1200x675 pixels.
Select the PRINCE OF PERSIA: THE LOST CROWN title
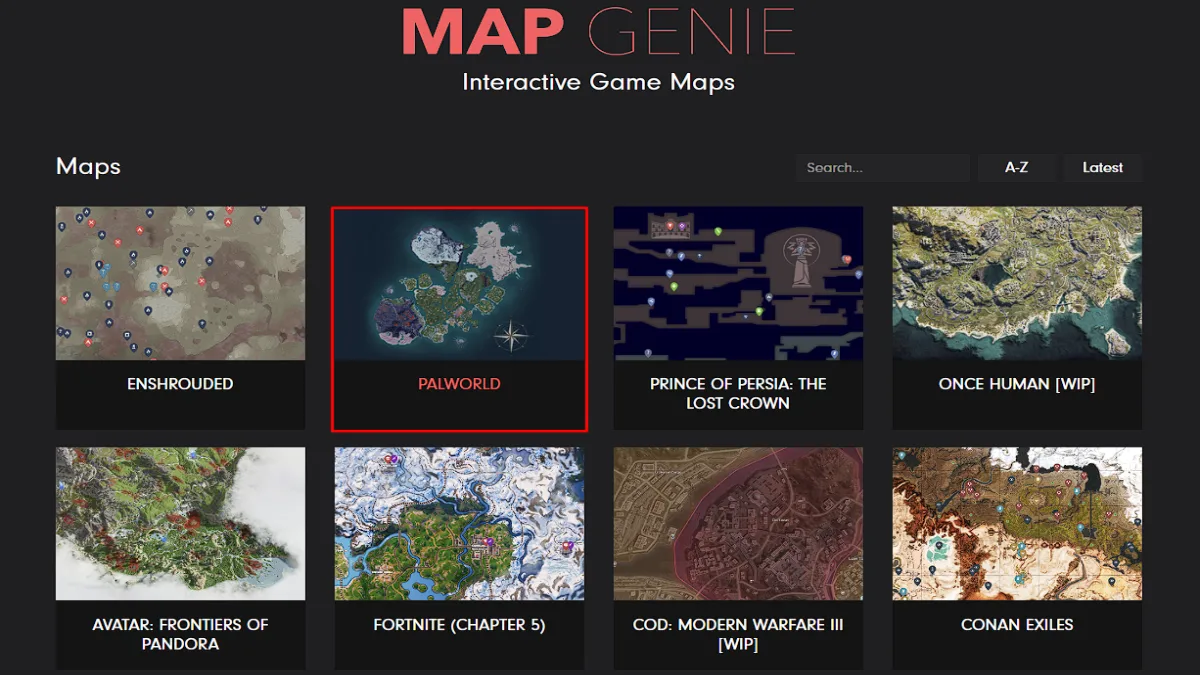pyautogui.click(x=738, y=393)
